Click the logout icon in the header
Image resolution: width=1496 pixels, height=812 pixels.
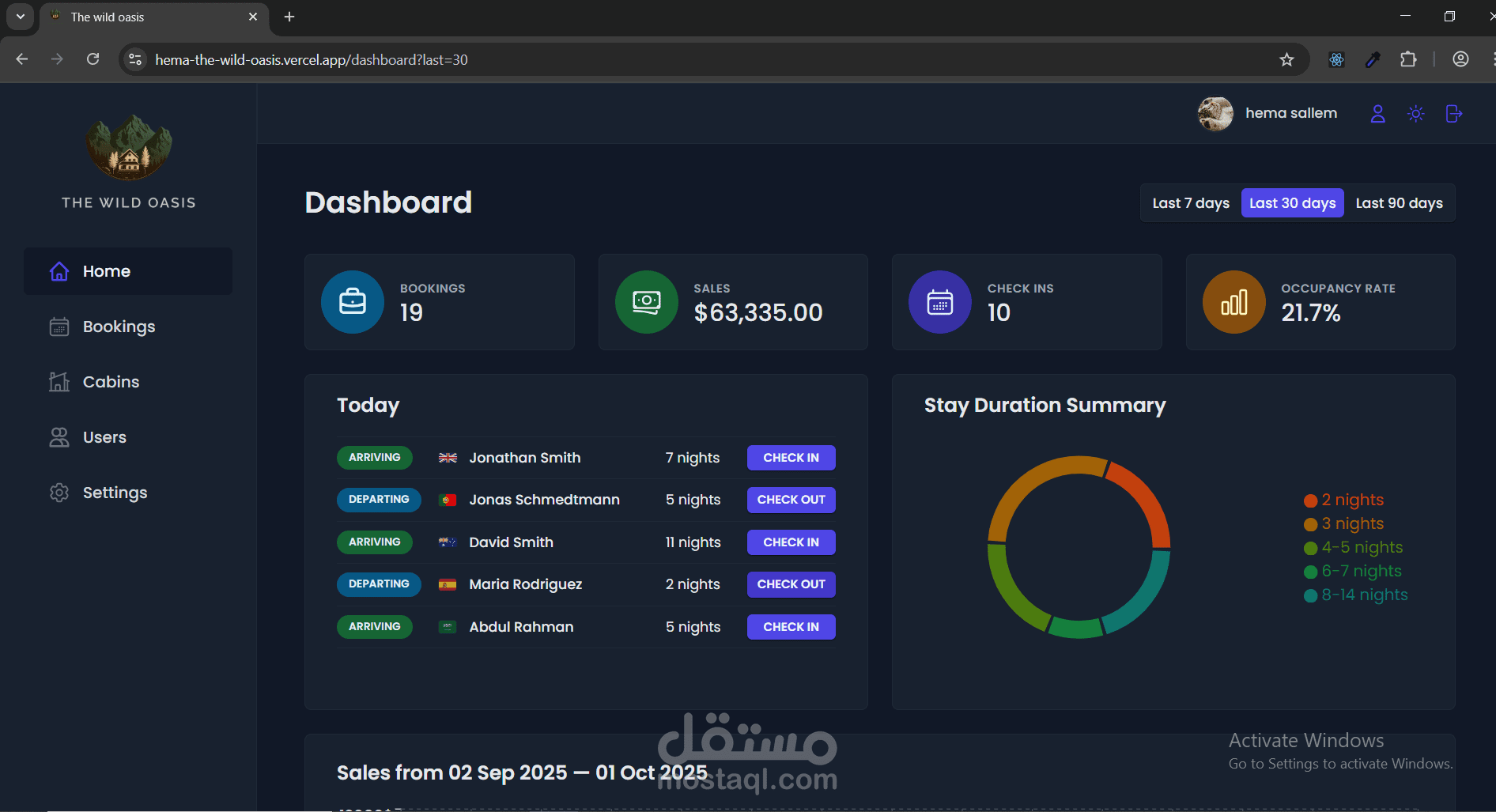point(1453,114)
